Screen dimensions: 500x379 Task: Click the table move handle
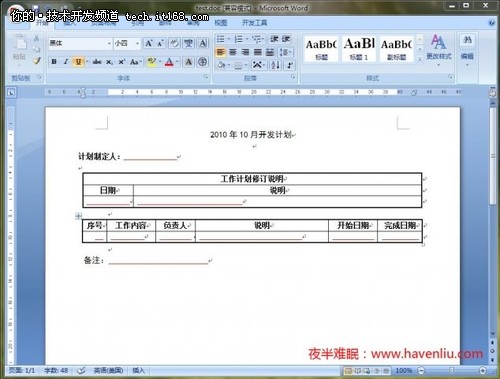pyautogui.click(x=79, y=216)
